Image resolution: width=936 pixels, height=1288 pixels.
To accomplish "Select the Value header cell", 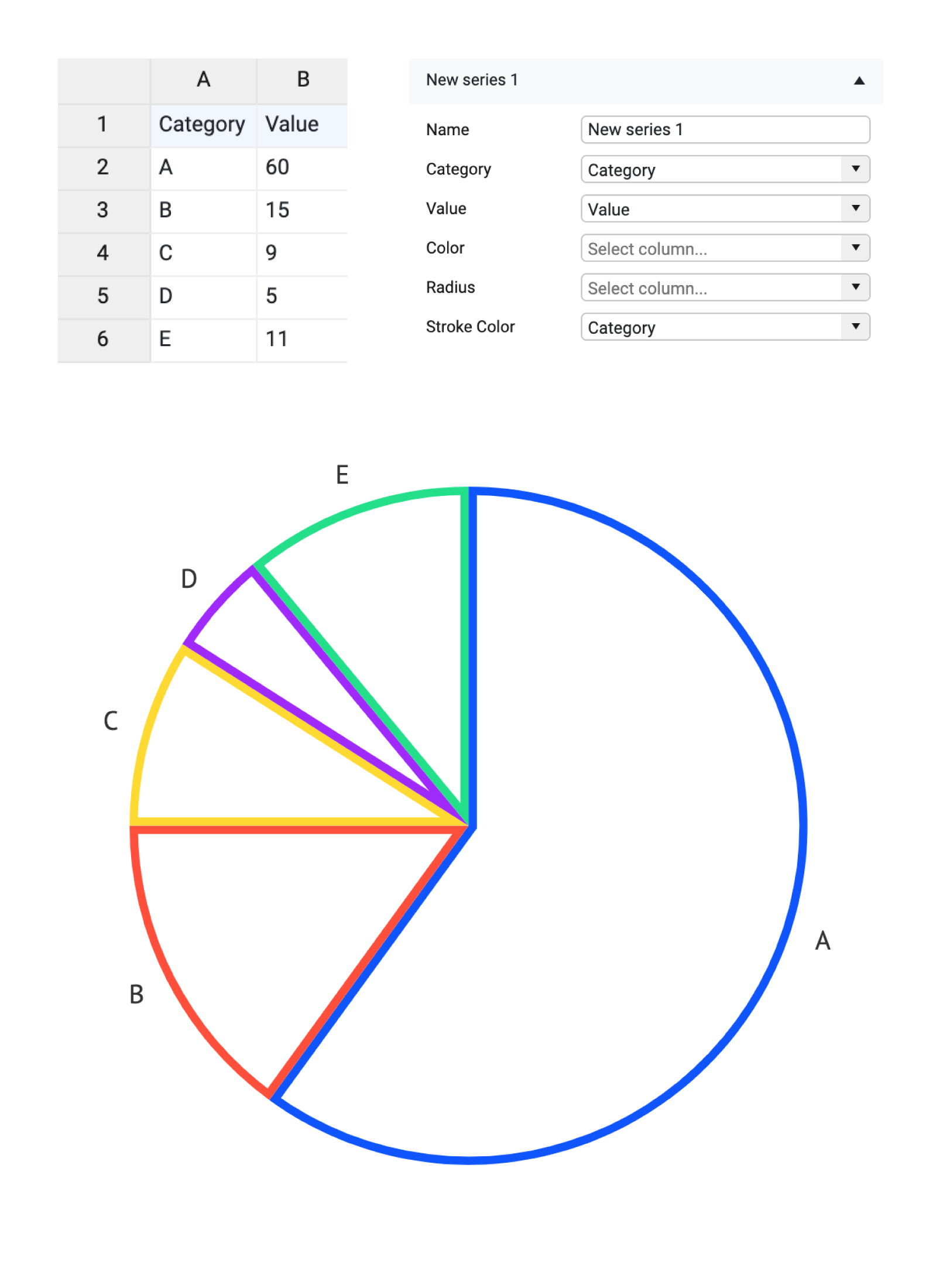I will click(x=292, y=124).
